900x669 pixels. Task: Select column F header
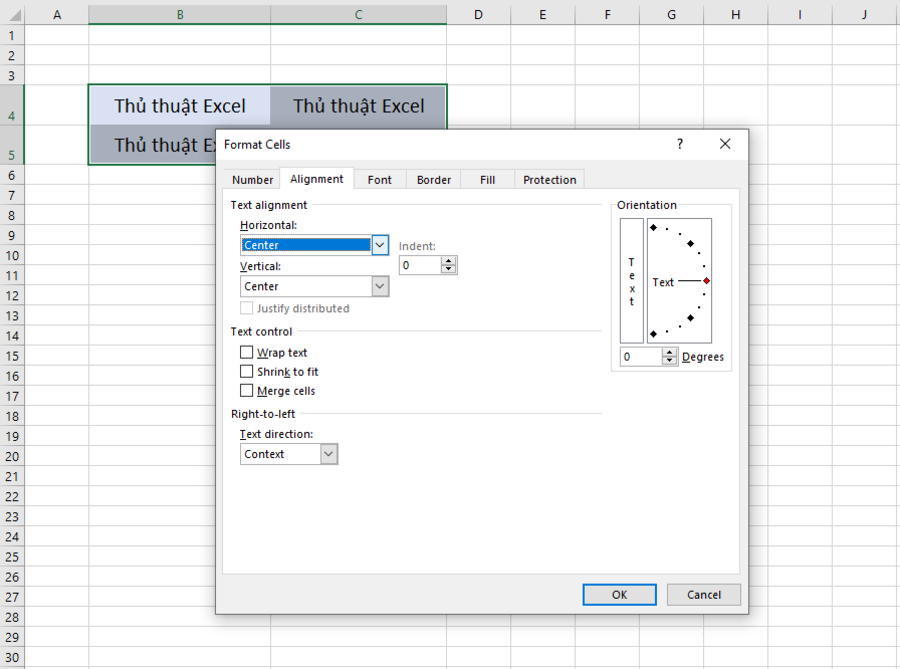[x=607, y=15]
